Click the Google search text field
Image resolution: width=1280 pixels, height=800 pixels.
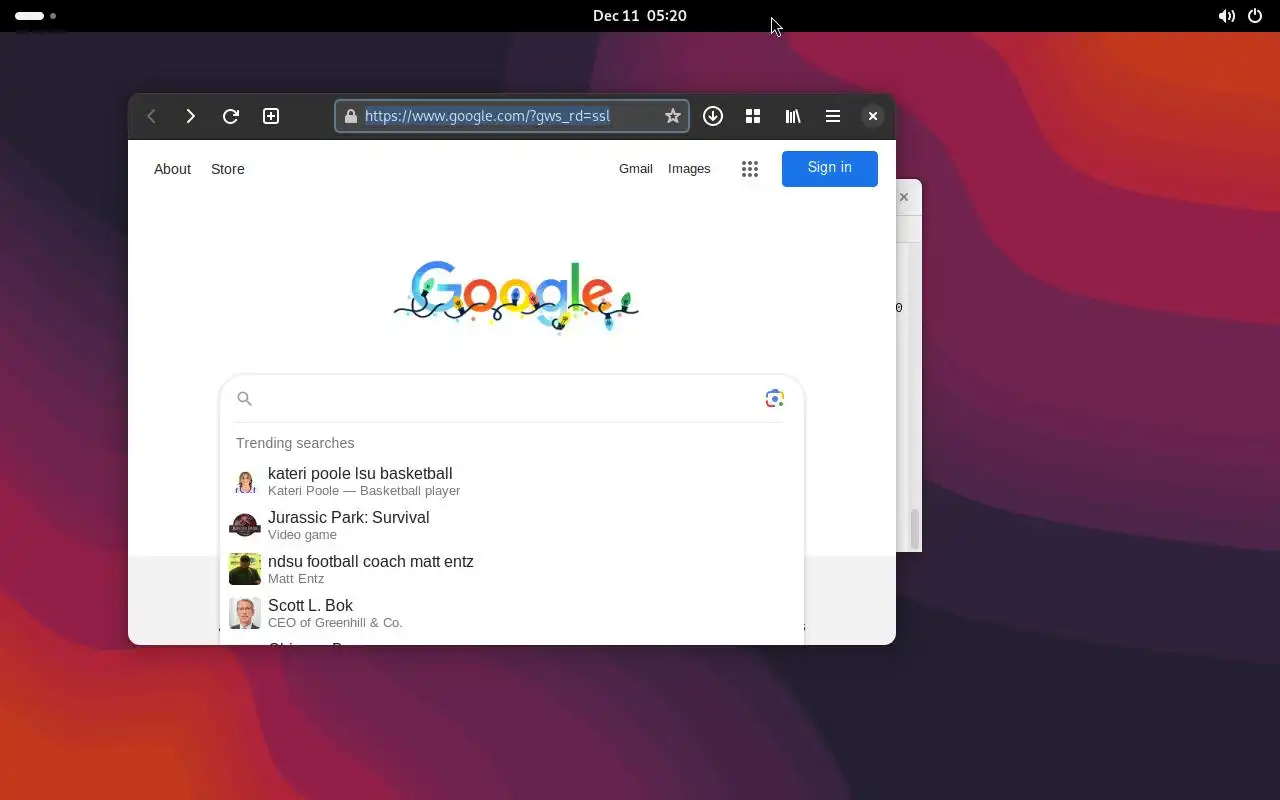[x=508, y=398]
